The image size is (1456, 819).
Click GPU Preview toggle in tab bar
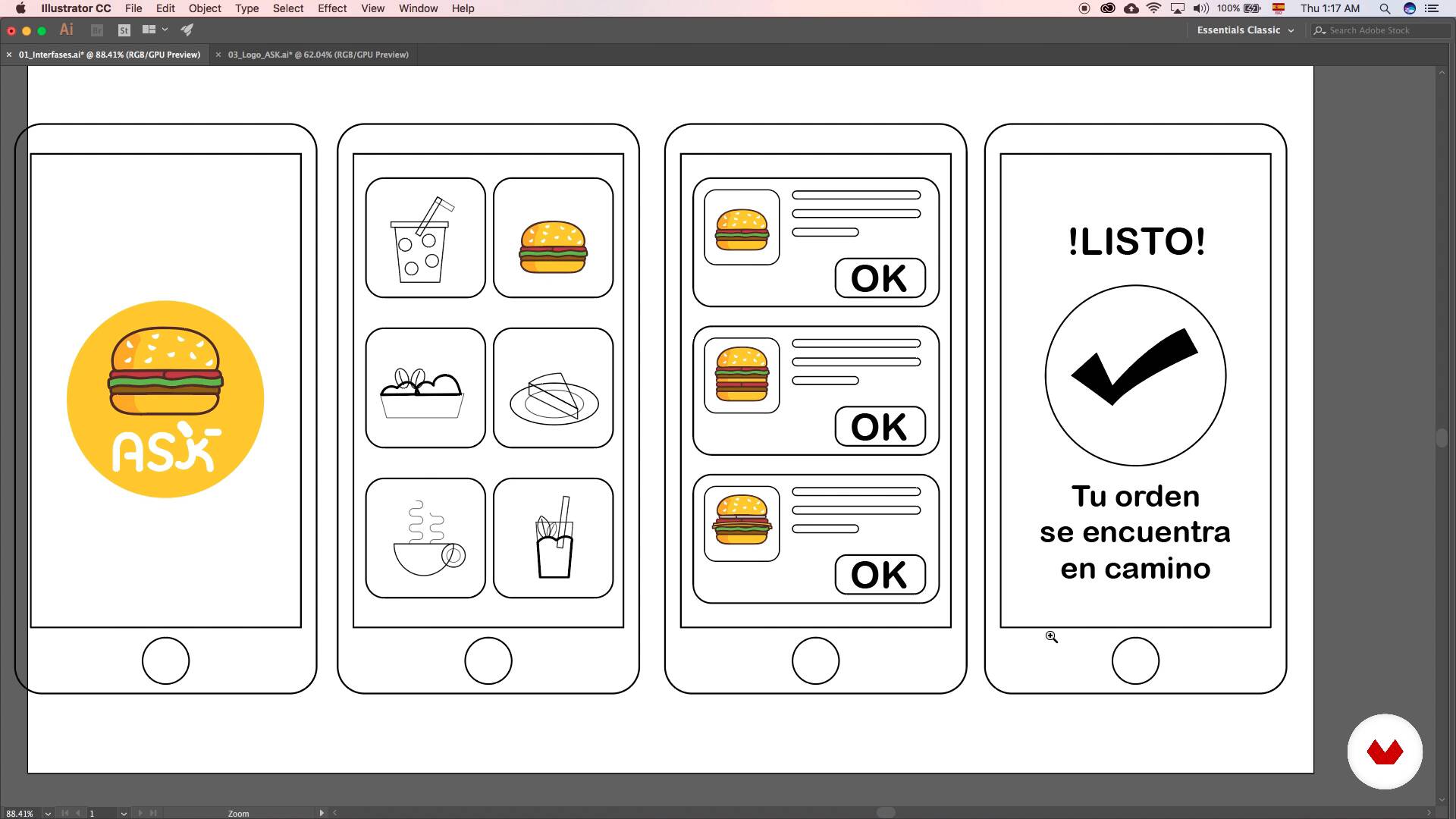172,54
